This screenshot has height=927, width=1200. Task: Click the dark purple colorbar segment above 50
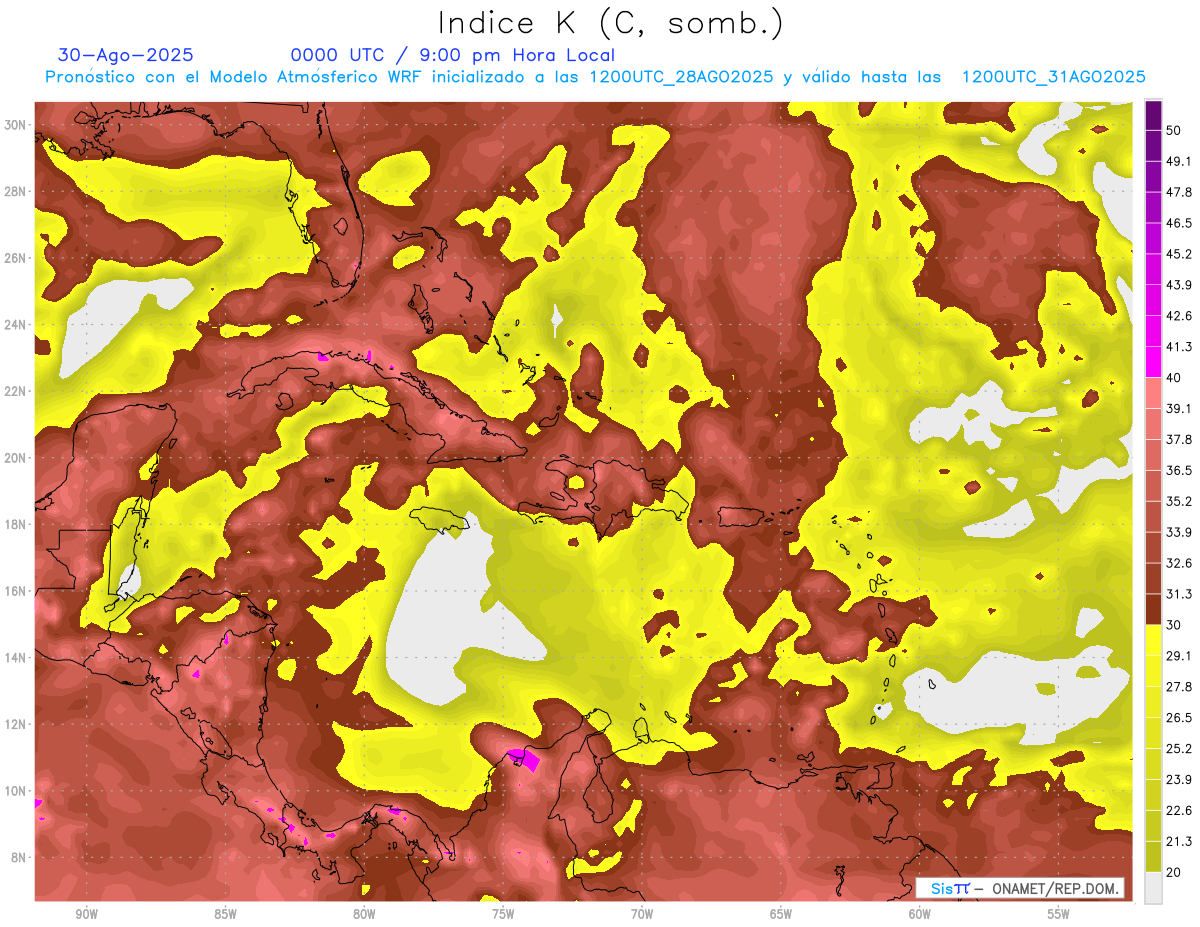[1153, 116]
